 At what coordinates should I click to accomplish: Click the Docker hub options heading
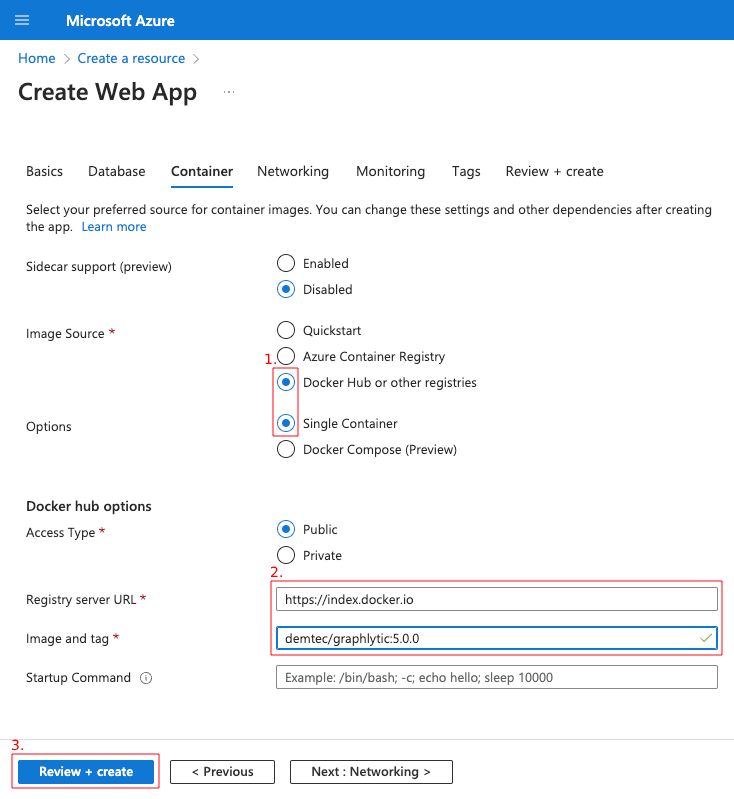tap(89, 506)
